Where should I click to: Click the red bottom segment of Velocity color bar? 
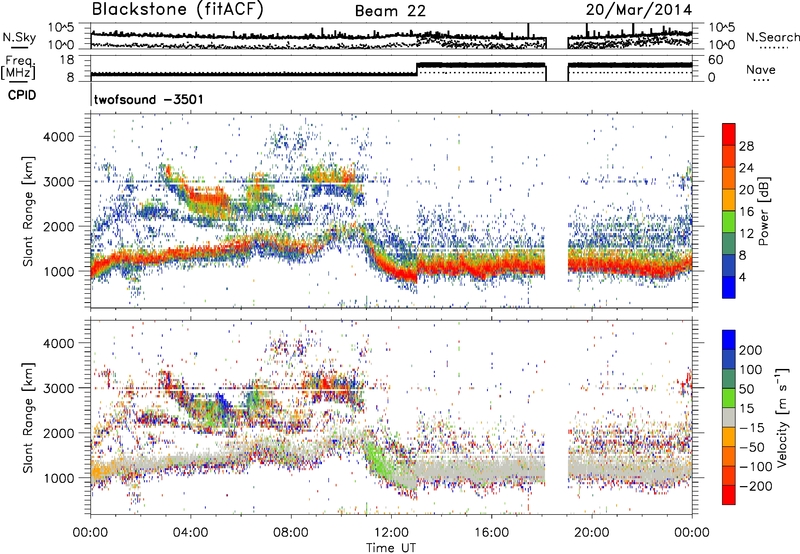tap(729, 495)
